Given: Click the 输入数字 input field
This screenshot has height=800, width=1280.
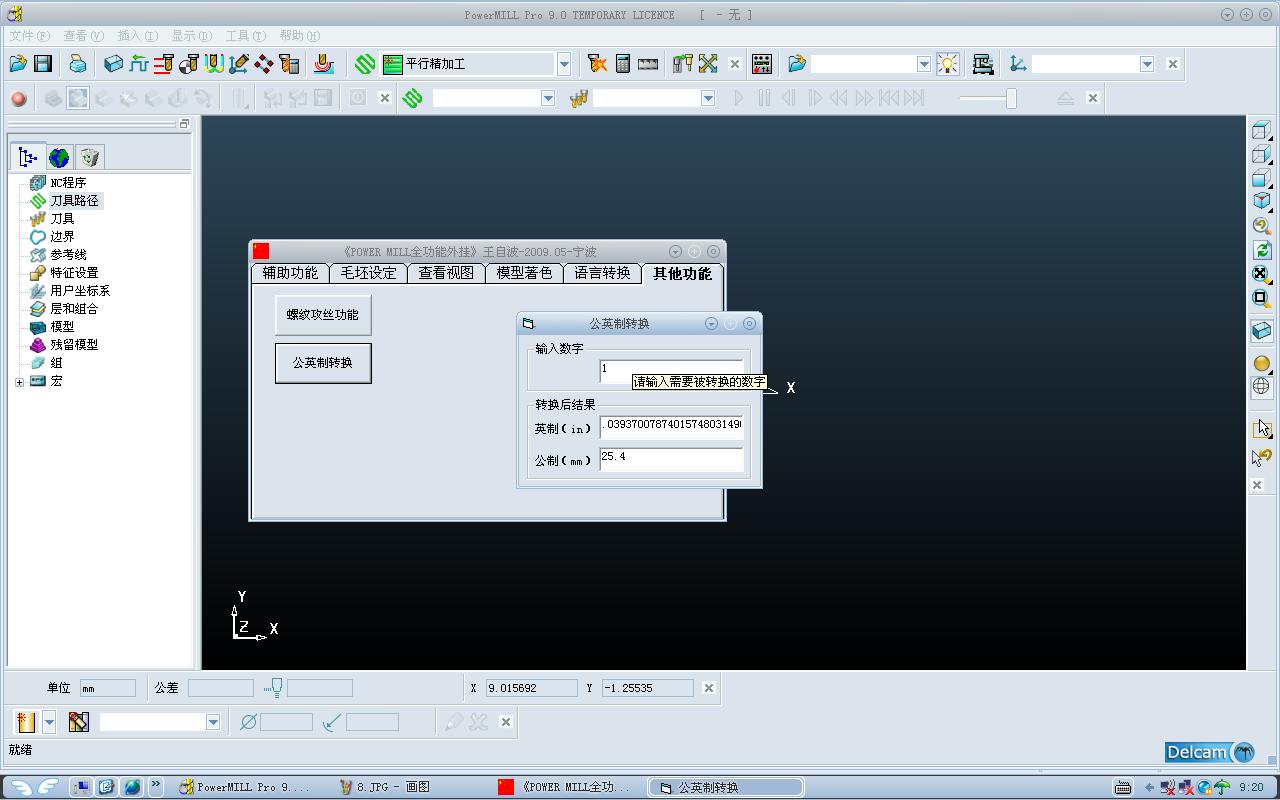Looking at the screenshot, I should [671, 370].
